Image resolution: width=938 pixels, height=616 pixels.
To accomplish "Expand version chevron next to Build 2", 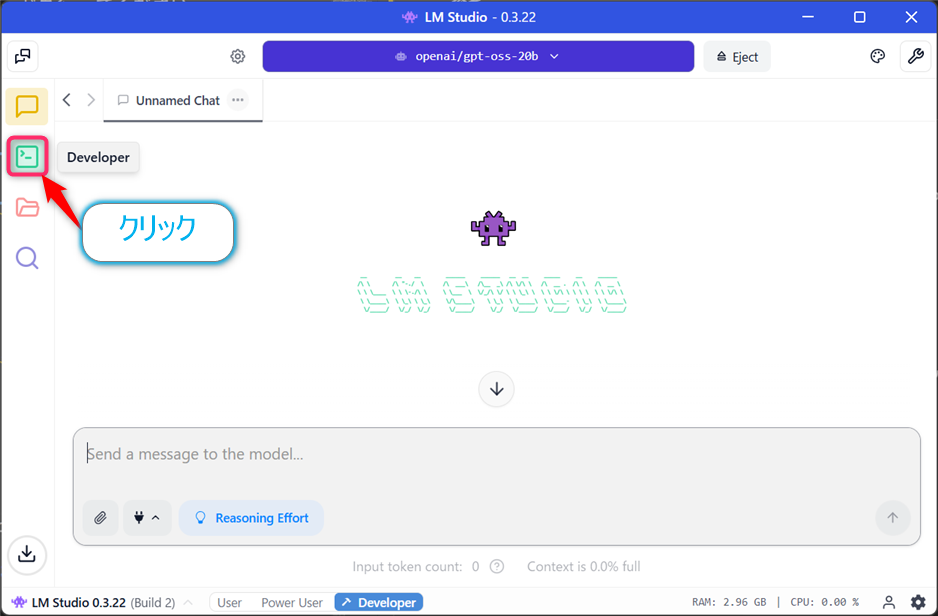I will [188, 602].
